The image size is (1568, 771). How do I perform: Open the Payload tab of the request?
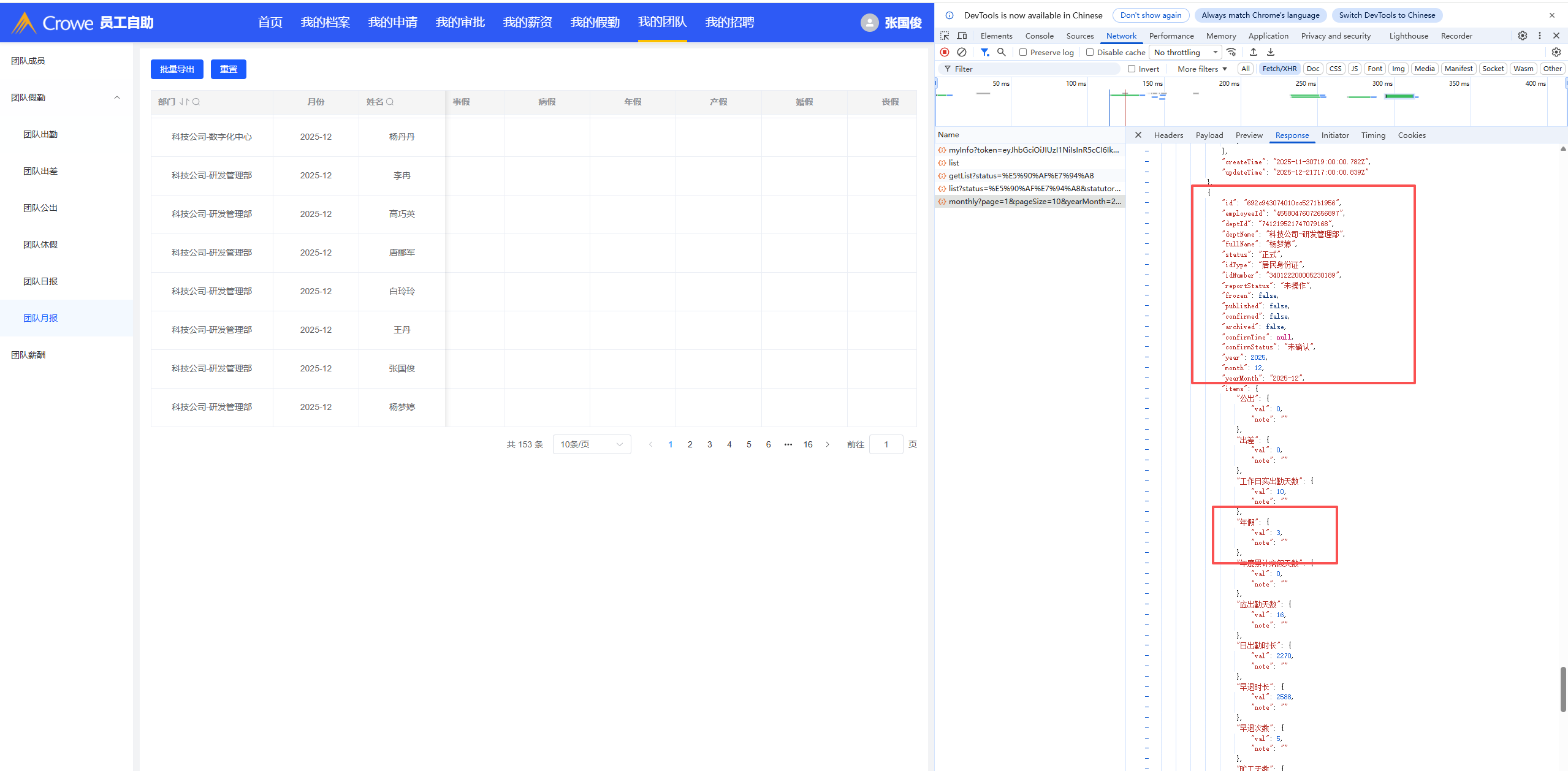(x=1209, y=135)
